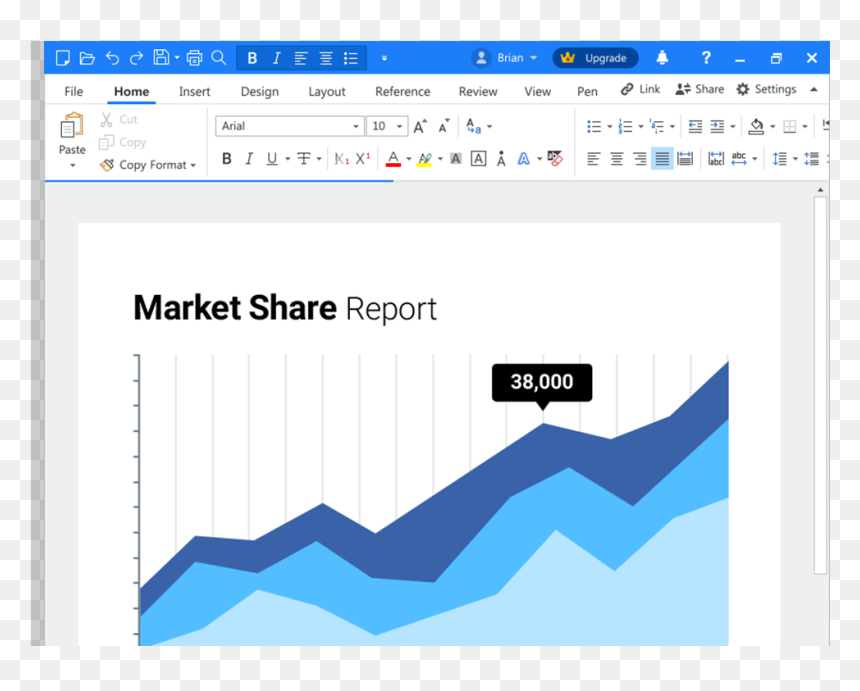Image resolution: width=860 pixels, height=691 pixels.
Task: Switch to the Review tab
Action: tap(478, 92)
